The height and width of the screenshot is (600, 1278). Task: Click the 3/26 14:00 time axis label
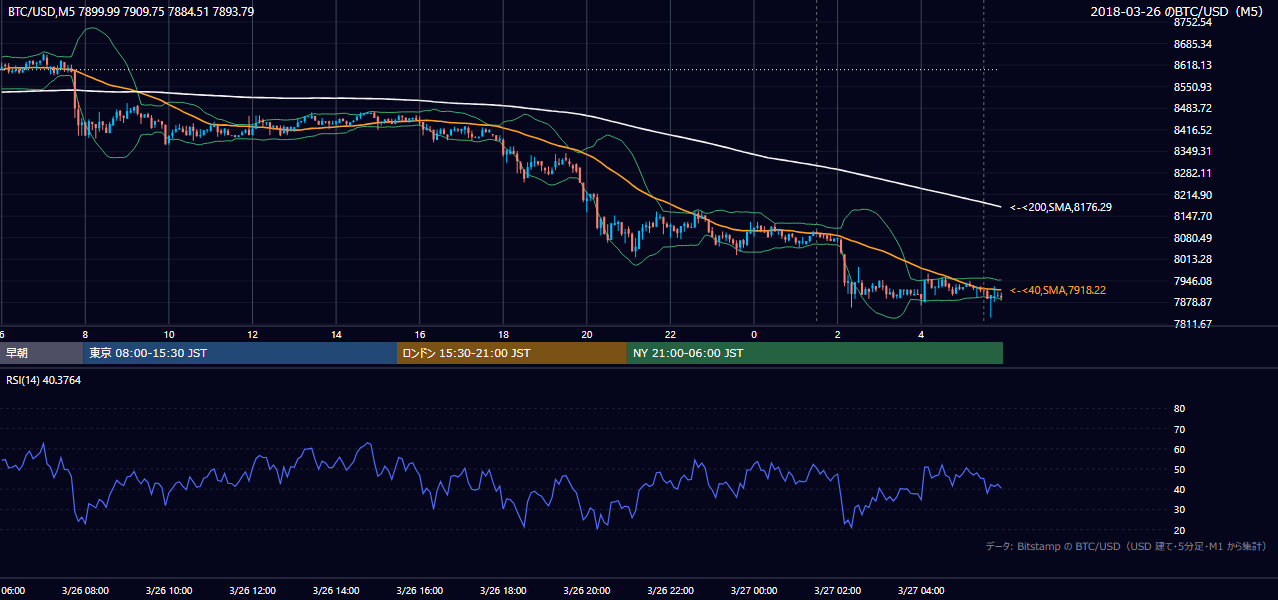[335, 591]
